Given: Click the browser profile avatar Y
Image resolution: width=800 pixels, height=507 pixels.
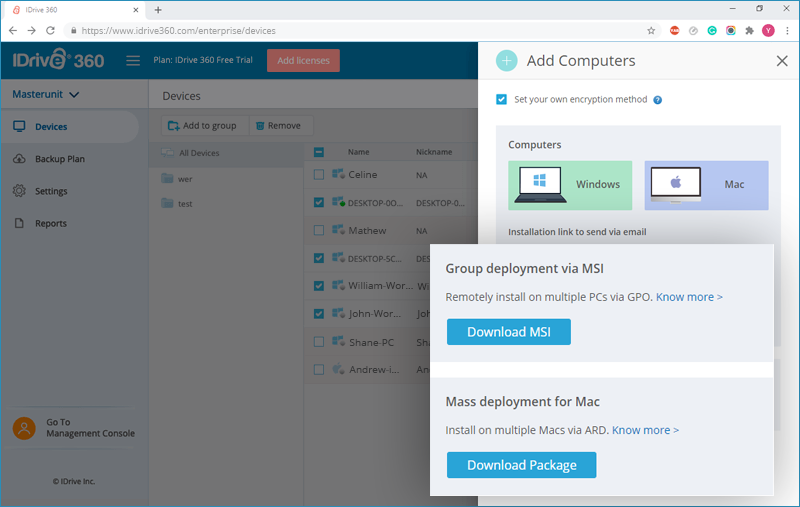Looking at the screenshot, I should coord(768,31).
